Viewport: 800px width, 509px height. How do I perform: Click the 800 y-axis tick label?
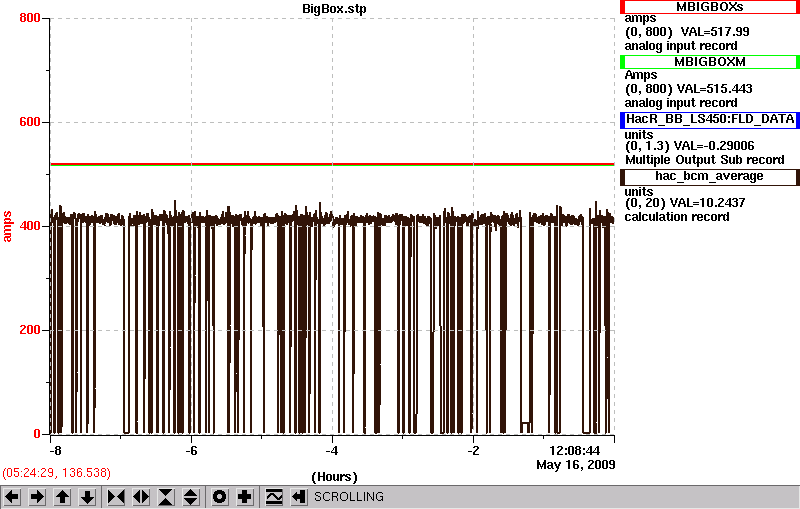[30, 18]
